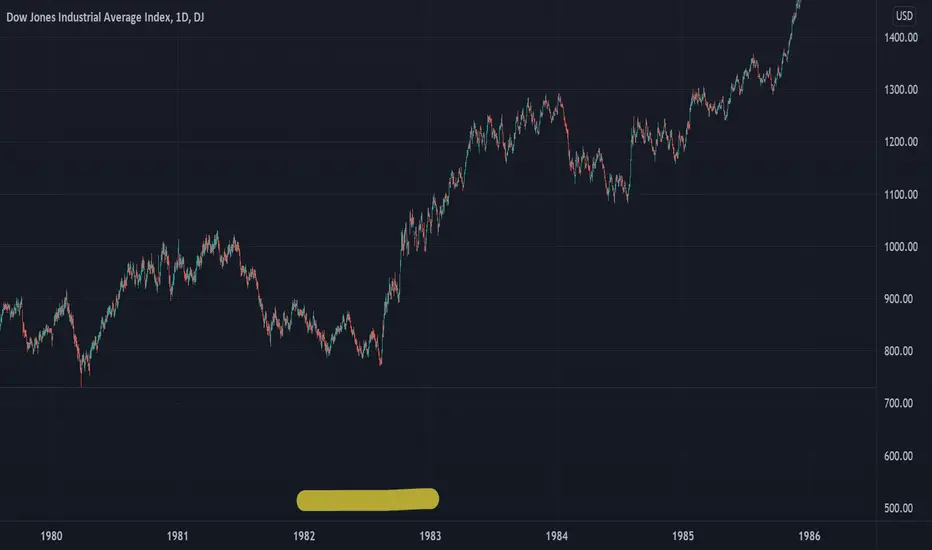The width and height of the screenshot is (932, 550).
Task: Click the 500.00 price scale label
Action: [899, 508]
